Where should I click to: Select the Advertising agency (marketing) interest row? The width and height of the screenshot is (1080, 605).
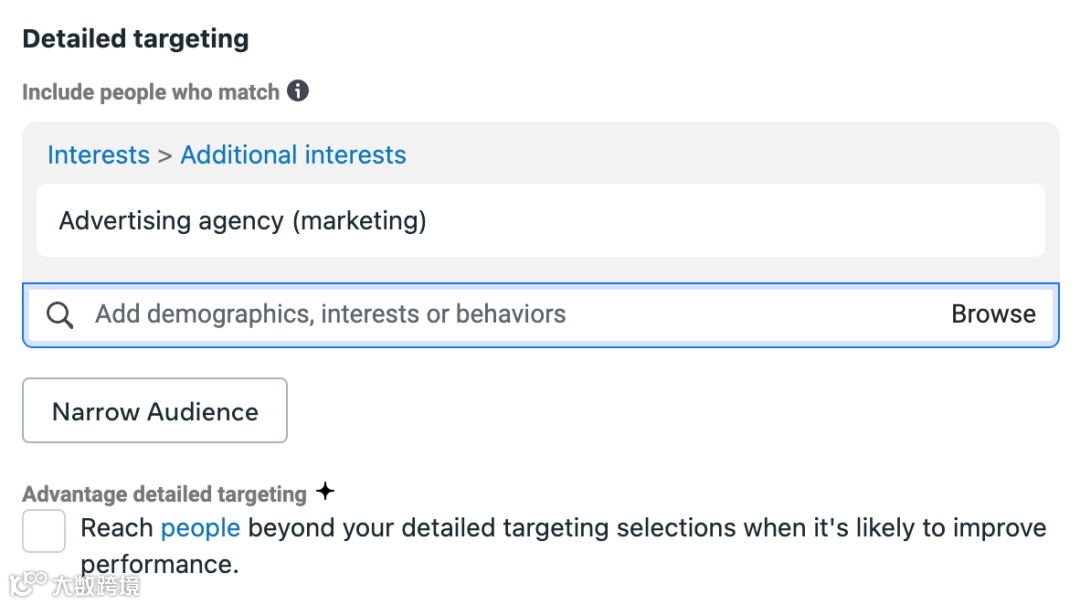(x=540, y=220)
